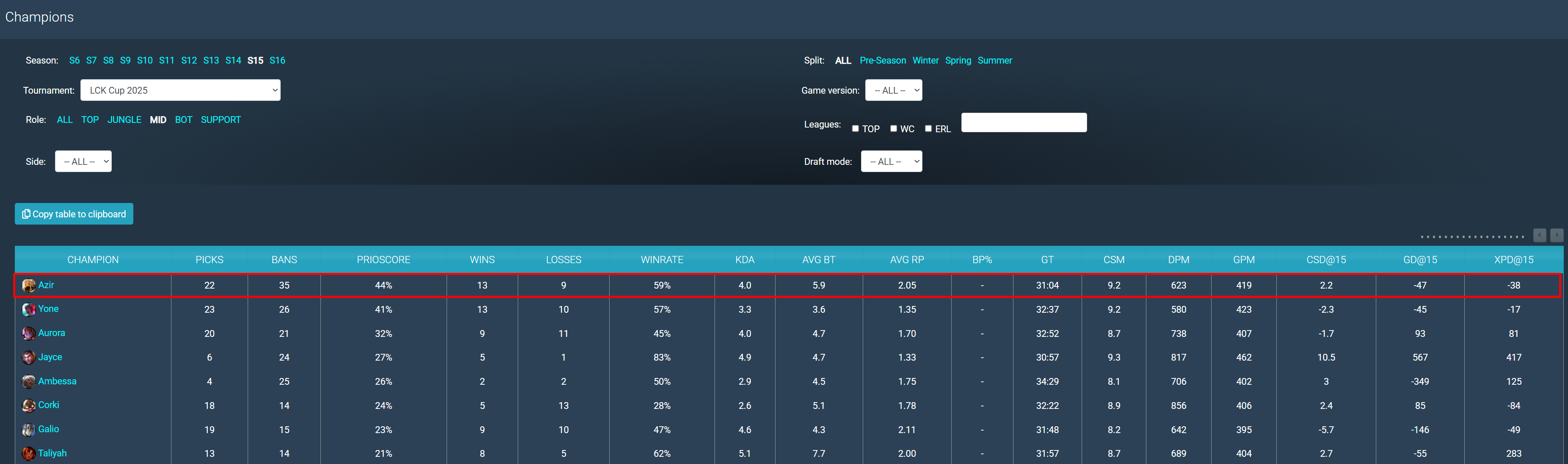Viewport: 1568px width, 464px height.
Task: Select the S14 season
Action: pyautogui.click(x=233, y=60)
